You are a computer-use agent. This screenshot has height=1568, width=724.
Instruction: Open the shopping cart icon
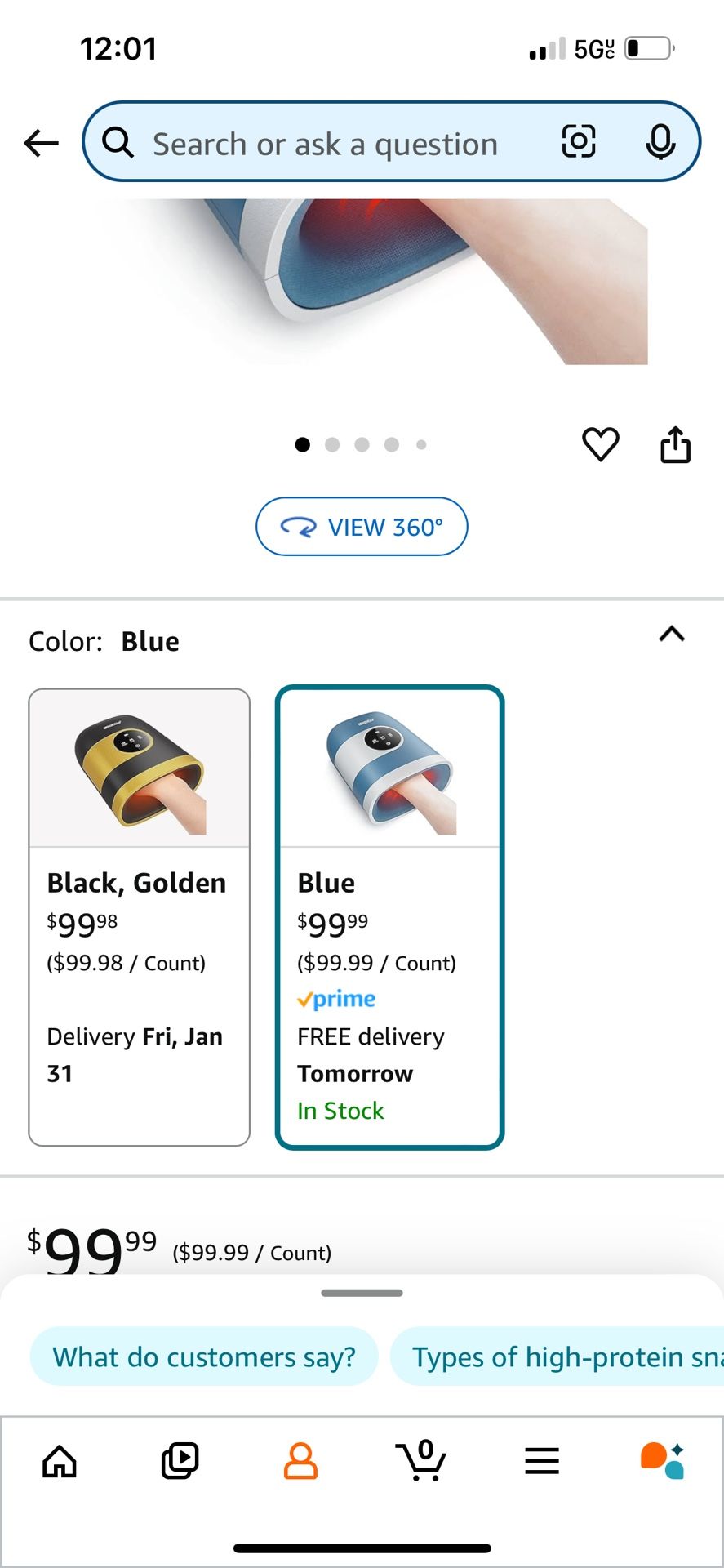tap(421, 1460)
